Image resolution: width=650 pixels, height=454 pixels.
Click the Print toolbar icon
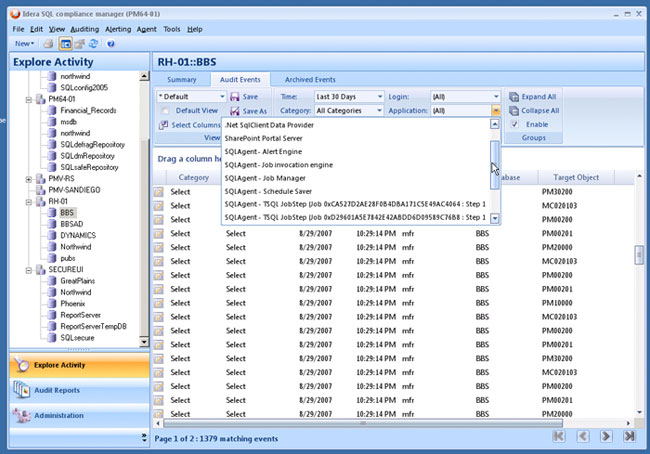pyautogui.click(x=49, y=44)
